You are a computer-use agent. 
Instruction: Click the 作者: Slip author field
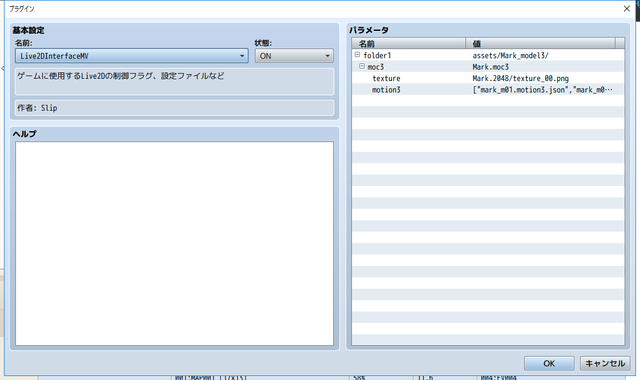click(x=174, y=108)
